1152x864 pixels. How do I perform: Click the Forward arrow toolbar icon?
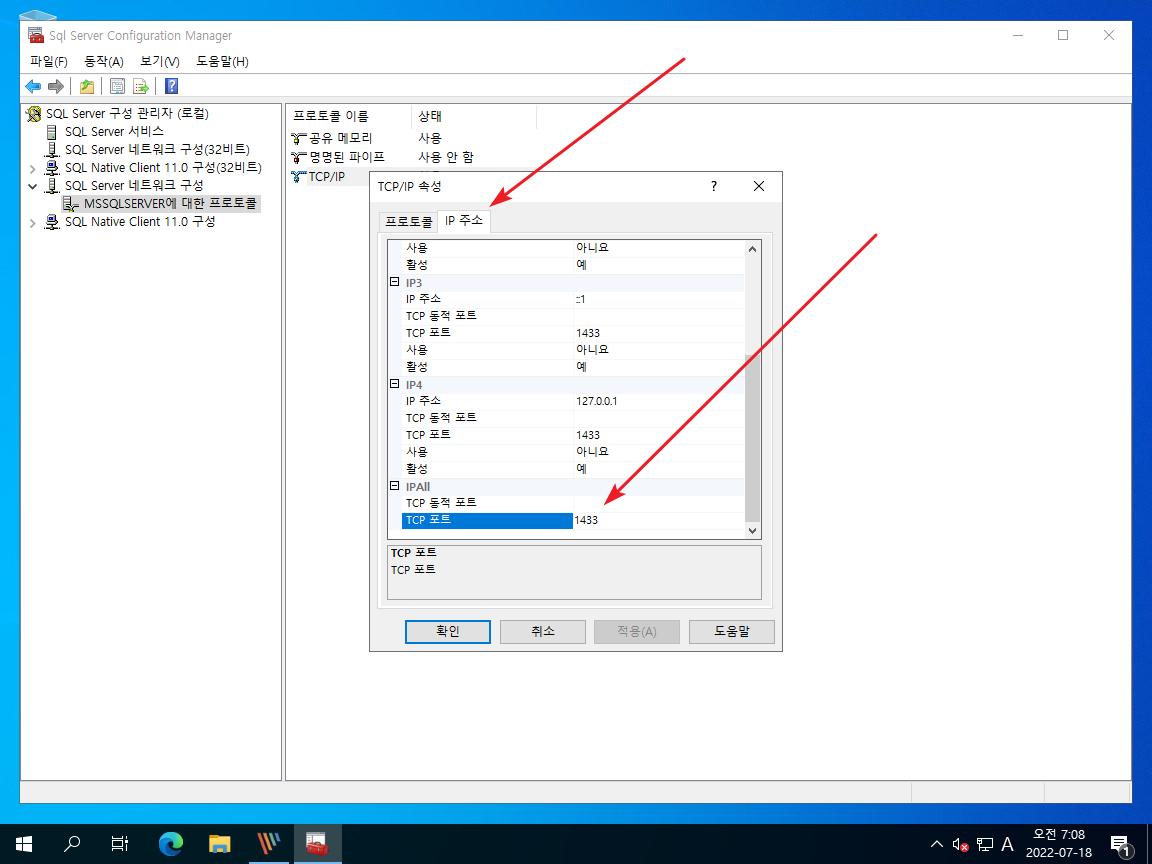(x=56, y=87)
